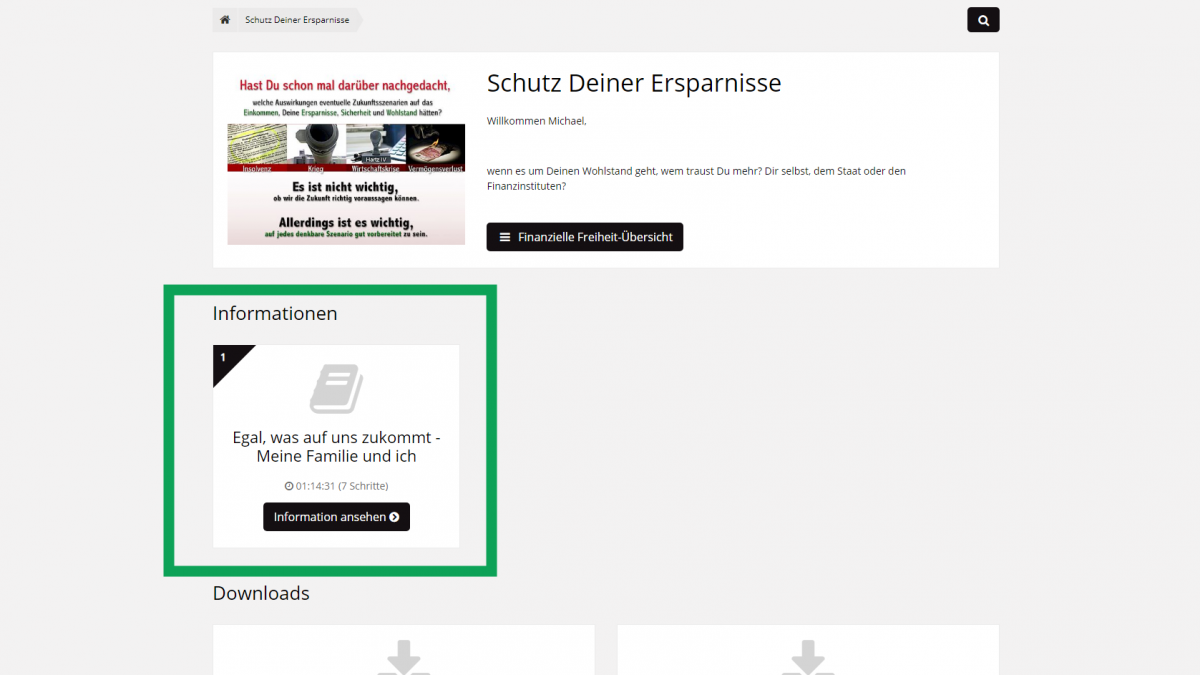
Task: Click the Wirtschaftskrise picture in the banner
Action: pyautogui.click(x=375, y=144)
